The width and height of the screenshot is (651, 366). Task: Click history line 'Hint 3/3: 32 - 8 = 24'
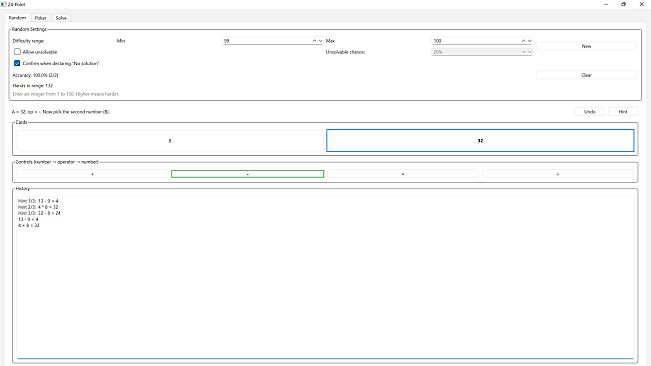tap(39, 213)
